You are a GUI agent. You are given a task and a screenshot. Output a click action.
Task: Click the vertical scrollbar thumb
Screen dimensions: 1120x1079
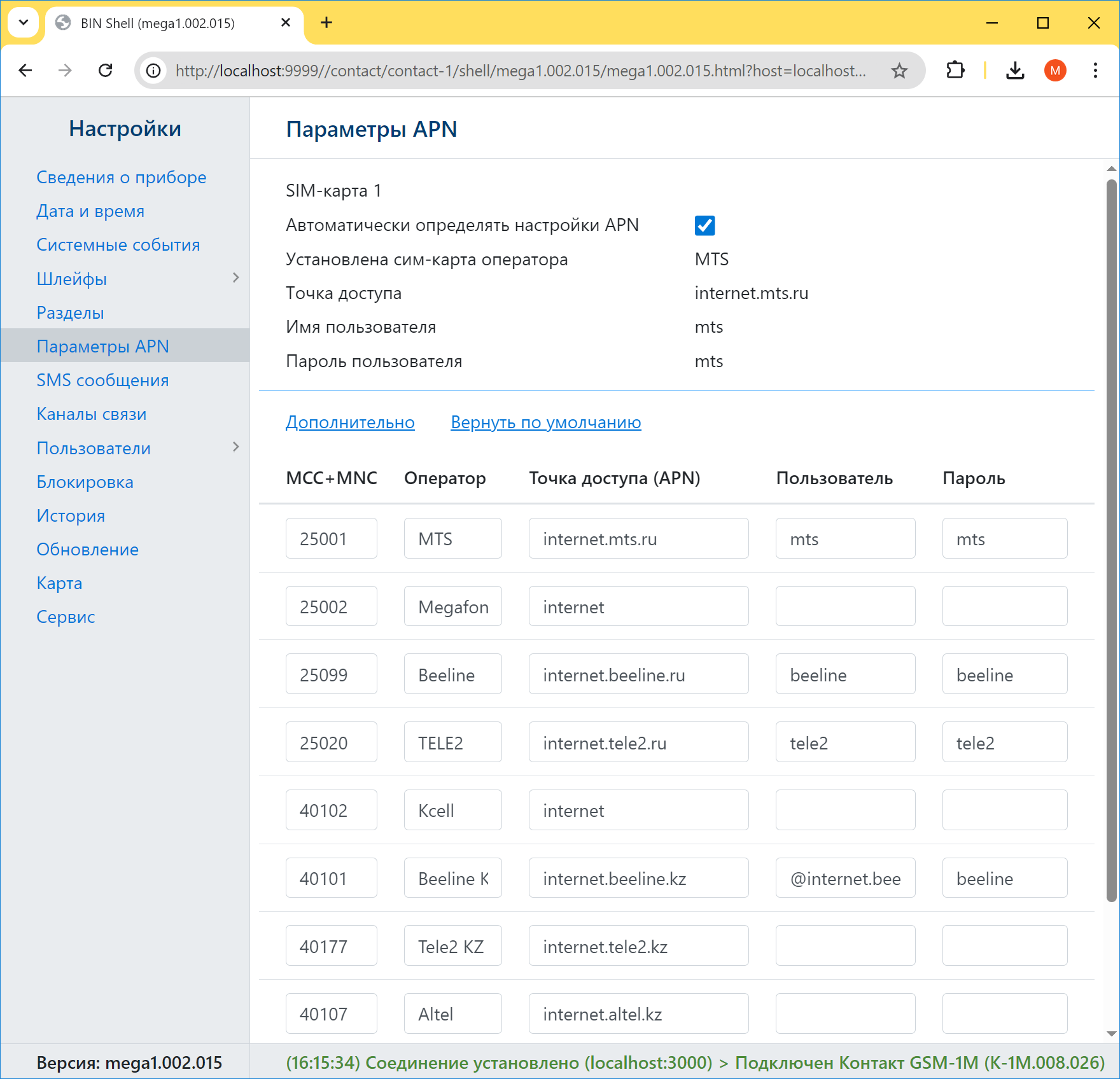pyautogui.click(x=1111, y=541)
